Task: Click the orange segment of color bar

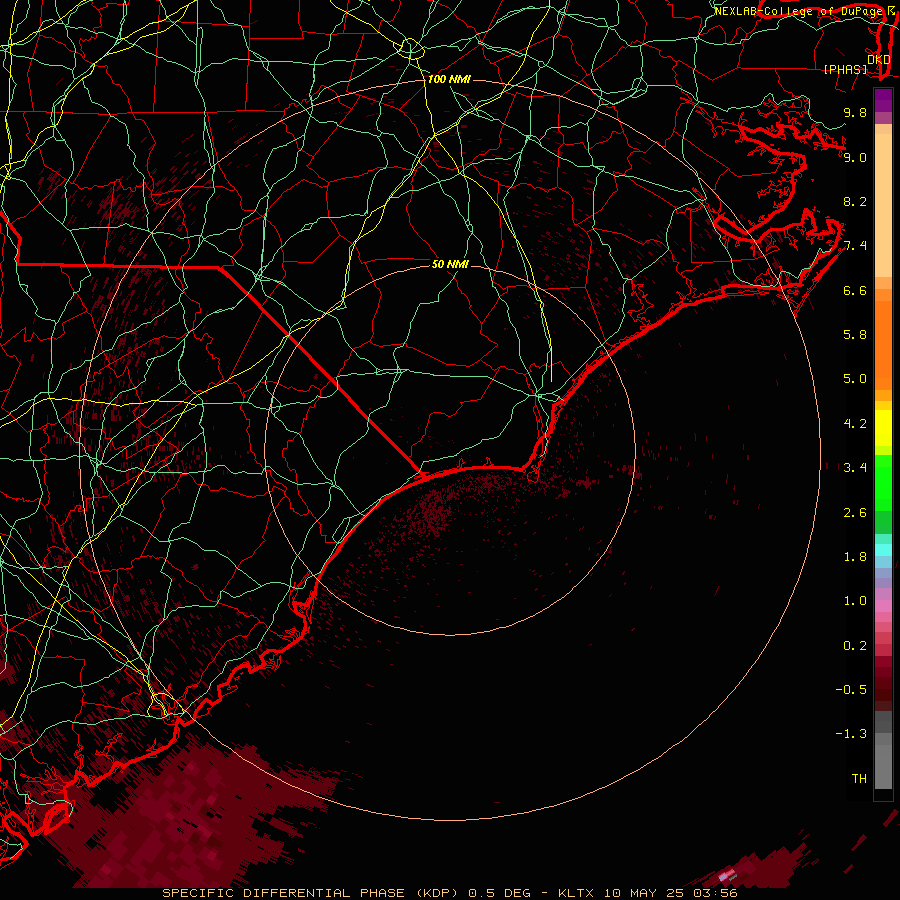Action: (x=883, y=346)
